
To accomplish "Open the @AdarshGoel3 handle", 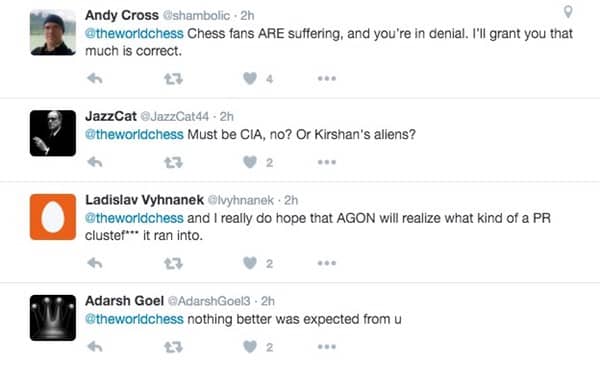I will click(x=209, y=301).
